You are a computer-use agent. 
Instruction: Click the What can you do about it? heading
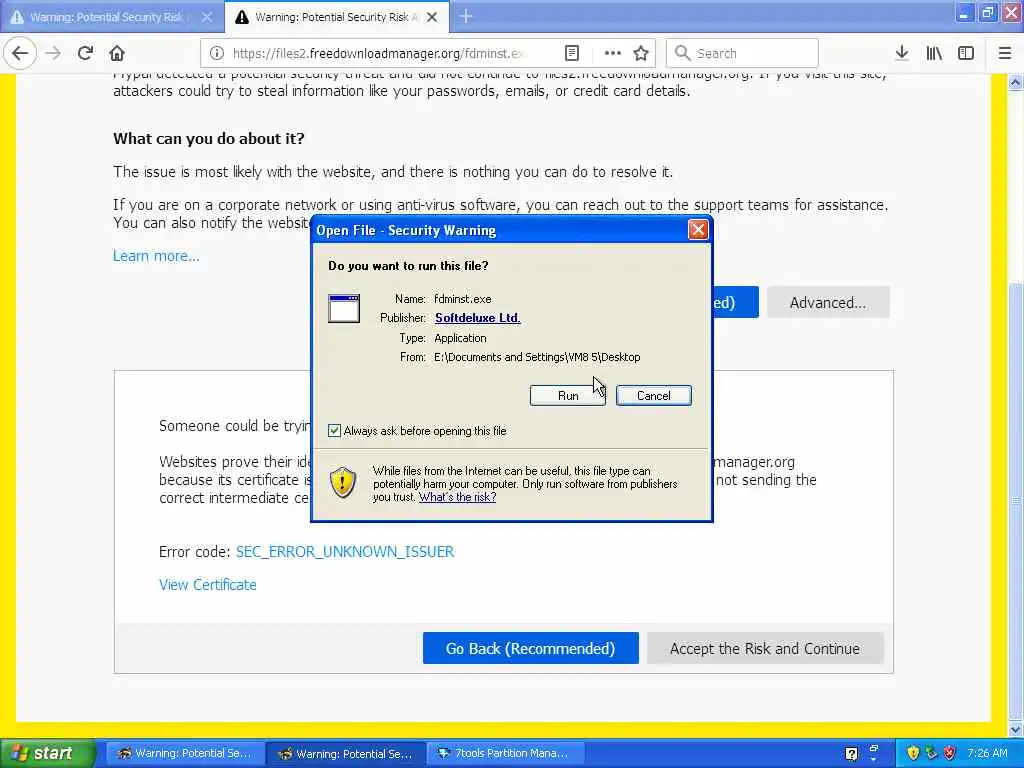pyautogui.click(x=209, y=138)
